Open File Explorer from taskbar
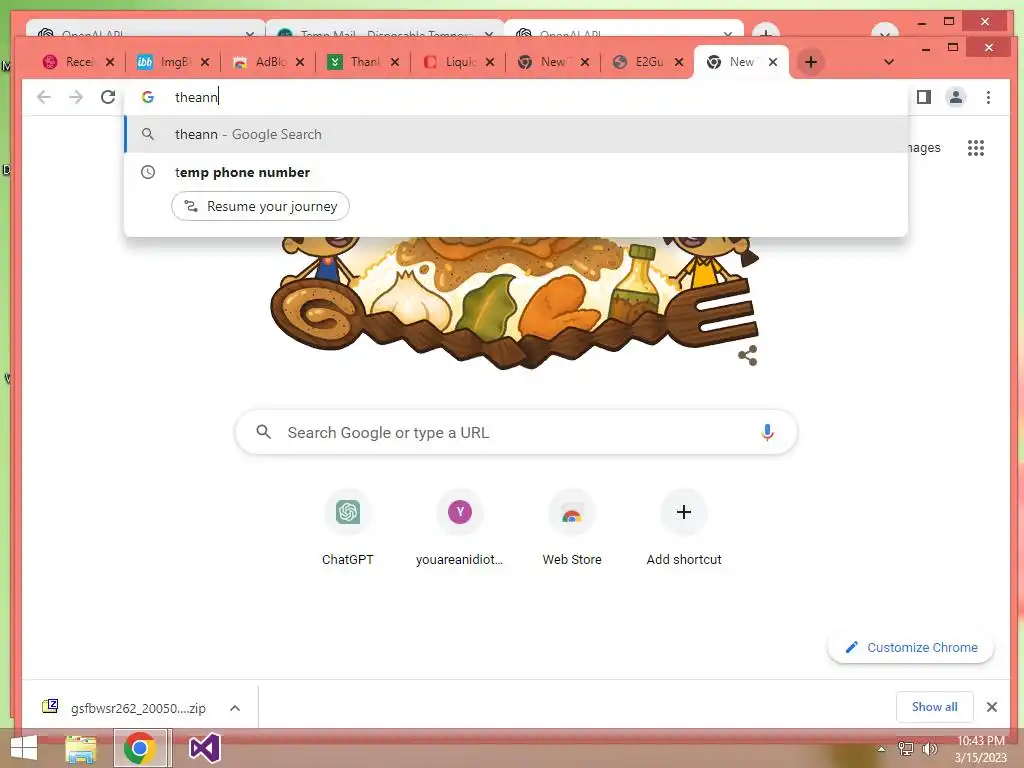 [81, 748]
